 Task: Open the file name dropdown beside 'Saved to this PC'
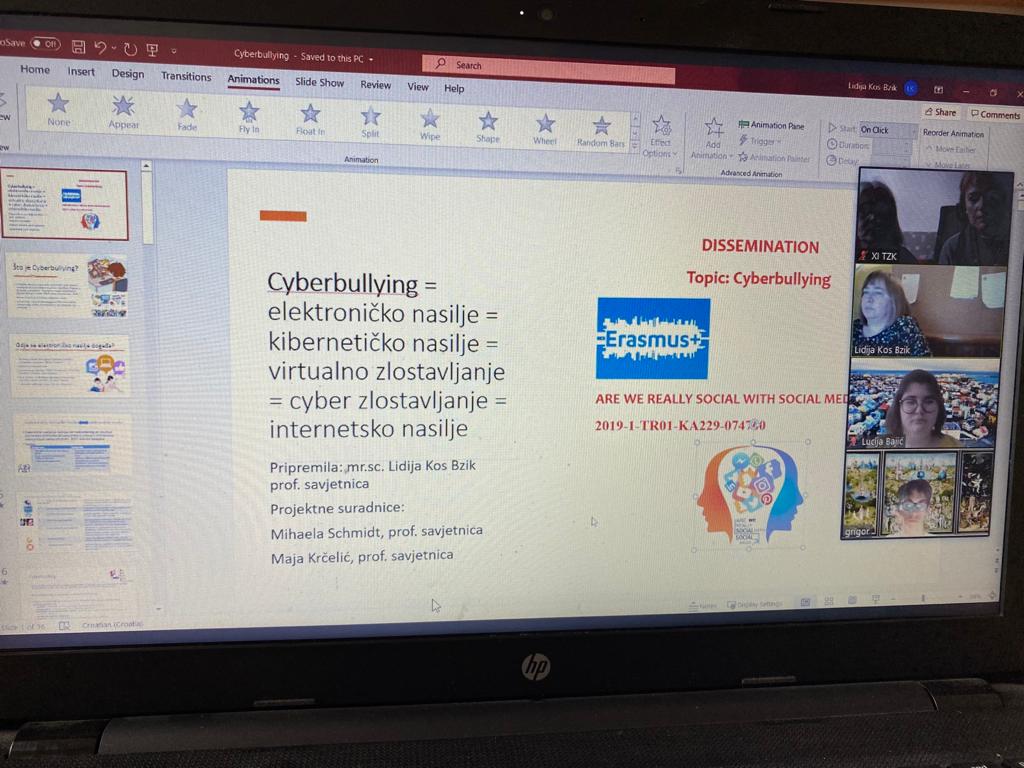tap(371, 59)
